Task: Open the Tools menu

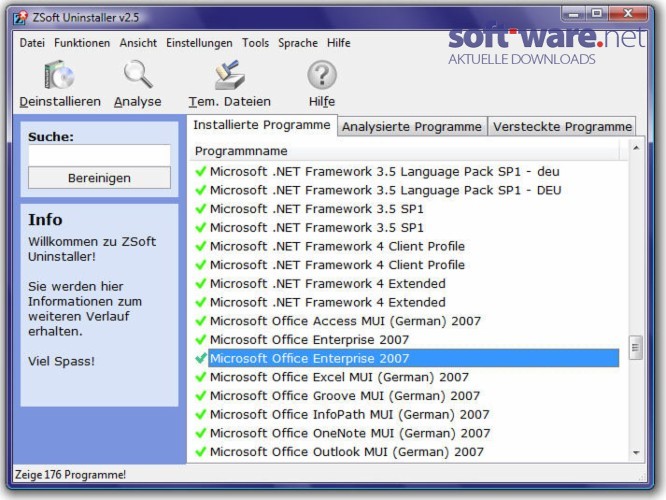Action: tap(255, 43)
